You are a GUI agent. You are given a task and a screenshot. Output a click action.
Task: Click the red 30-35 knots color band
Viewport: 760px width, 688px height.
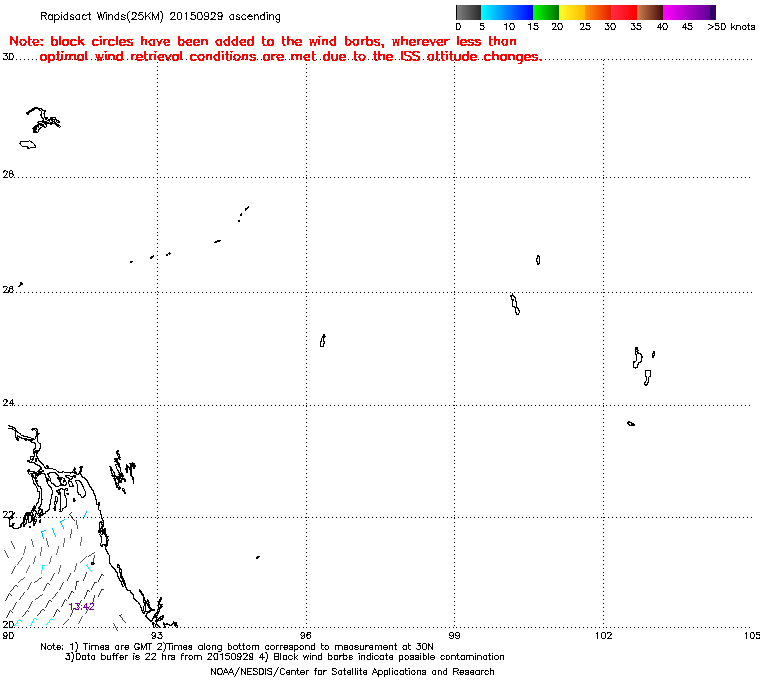[624, 12]
